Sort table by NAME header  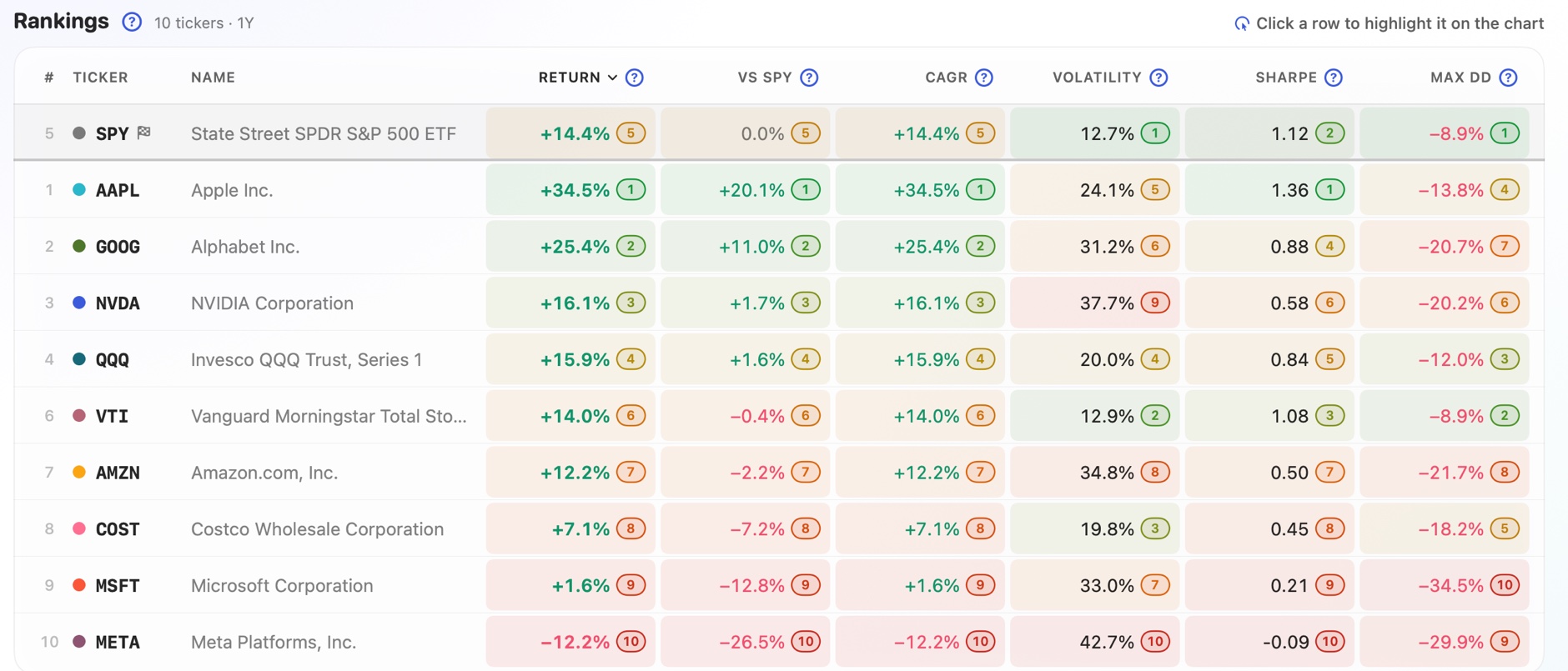pos(213,78)
